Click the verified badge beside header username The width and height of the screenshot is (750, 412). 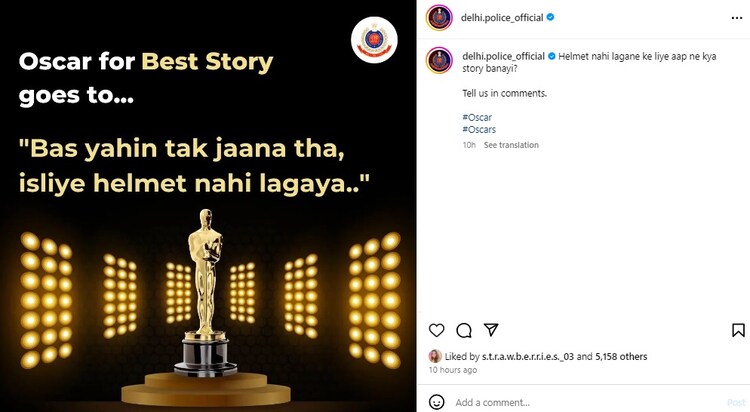coord(551,17)
